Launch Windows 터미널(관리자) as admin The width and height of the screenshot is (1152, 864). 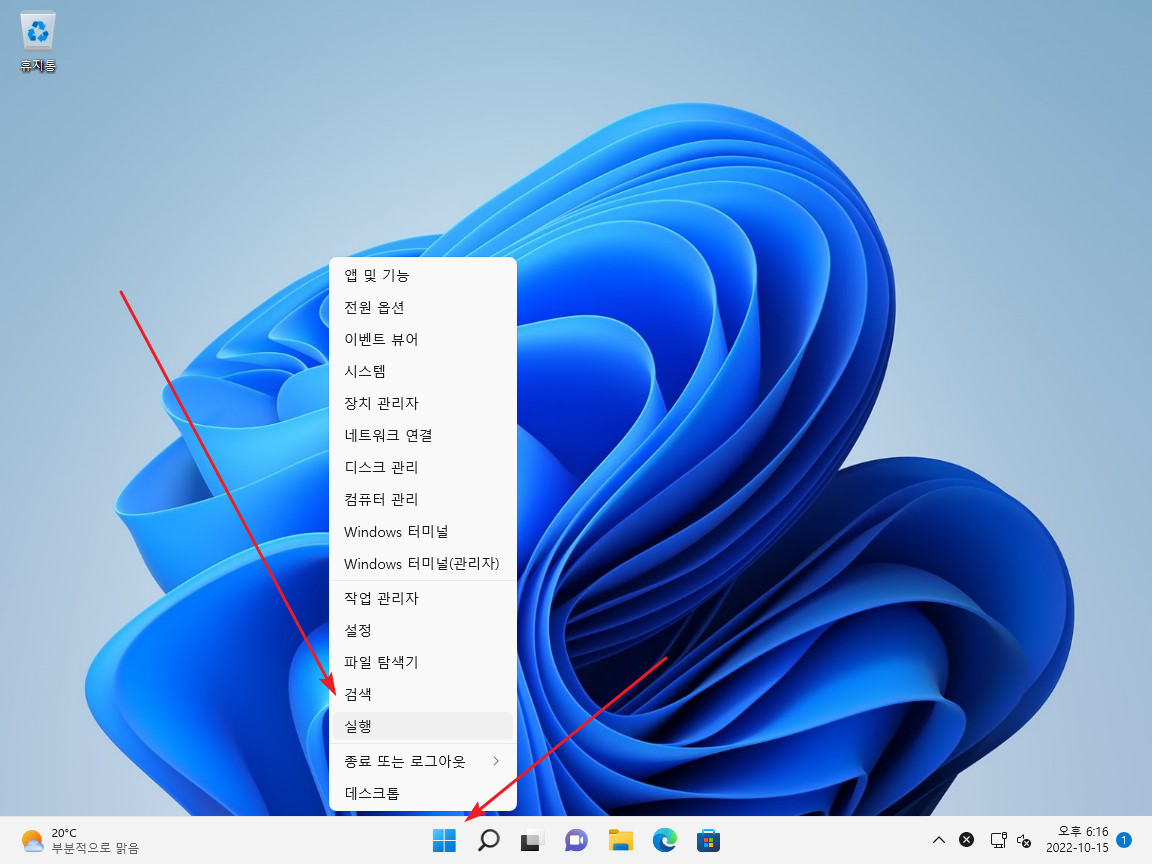pyautogui.click(x=422, y=564)
